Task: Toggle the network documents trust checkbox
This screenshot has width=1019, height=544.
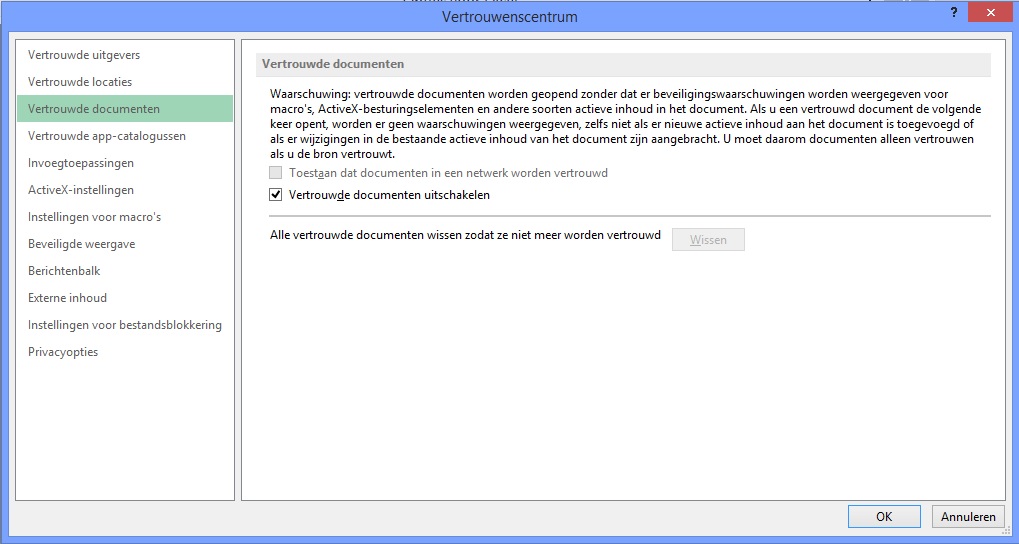Action: [276, 173]
